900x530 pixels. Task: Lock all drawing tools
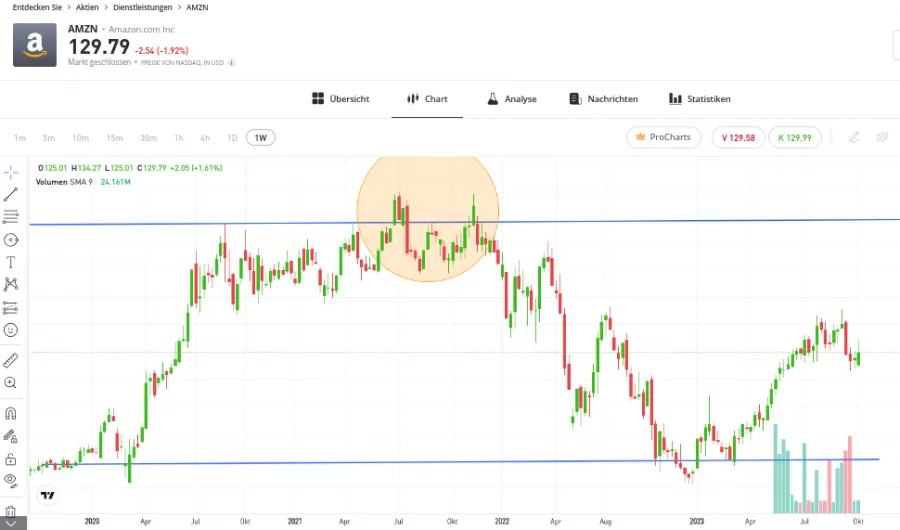[x=11, y=459]
